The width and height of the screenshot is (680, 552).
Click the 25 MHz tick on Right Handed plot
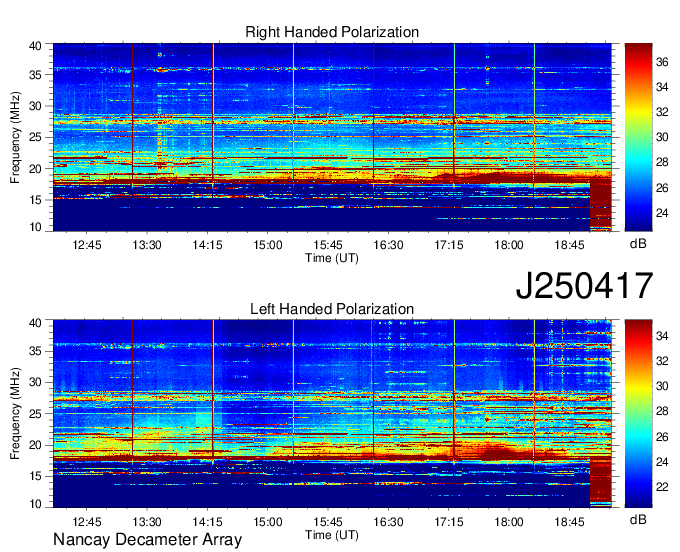tap(35, 137)
